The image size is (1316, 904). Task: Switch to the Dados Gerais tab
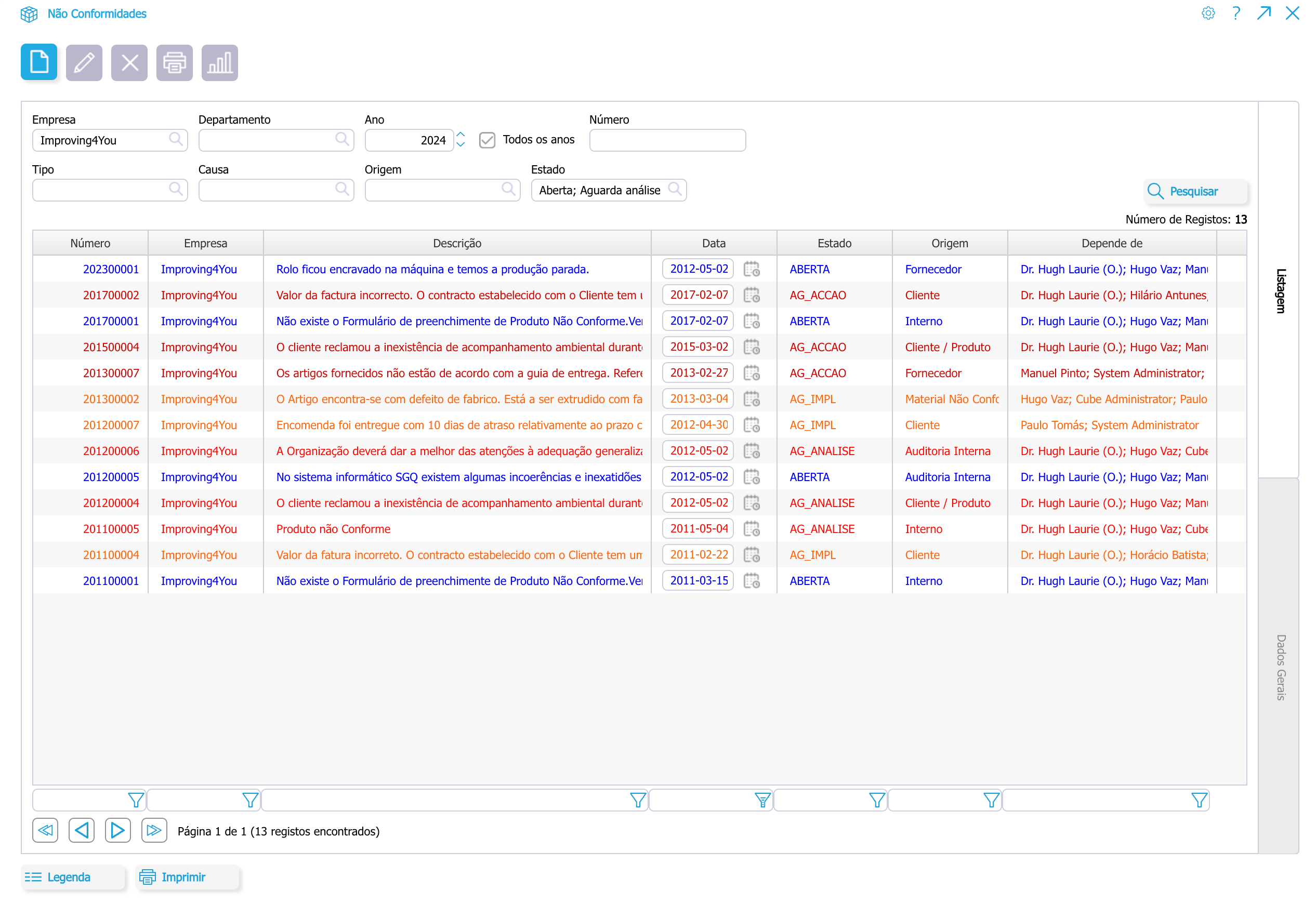[1280, 667]
